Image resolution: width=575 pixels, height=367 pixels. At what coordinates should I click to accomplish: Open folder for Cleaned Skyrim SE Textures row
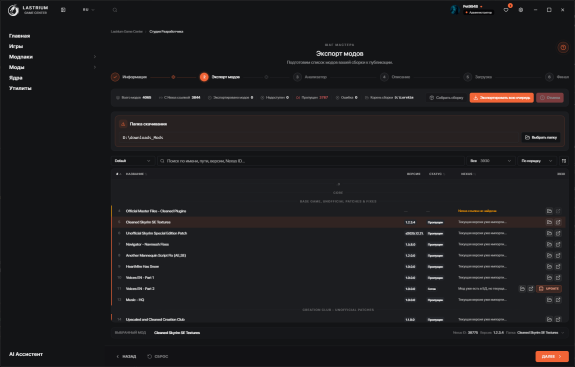(x=549, y=222)
